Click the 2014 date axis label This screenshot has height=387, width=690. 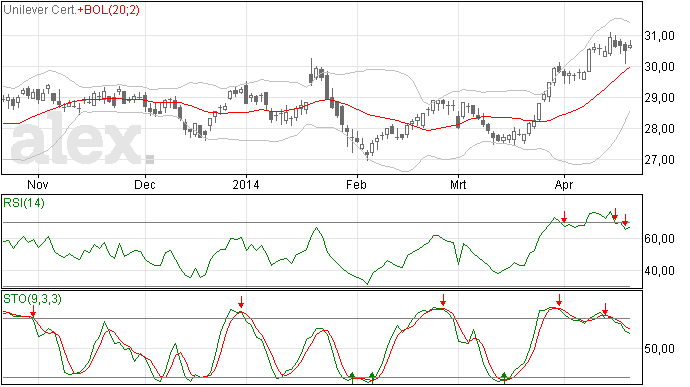tap(246, 184)
